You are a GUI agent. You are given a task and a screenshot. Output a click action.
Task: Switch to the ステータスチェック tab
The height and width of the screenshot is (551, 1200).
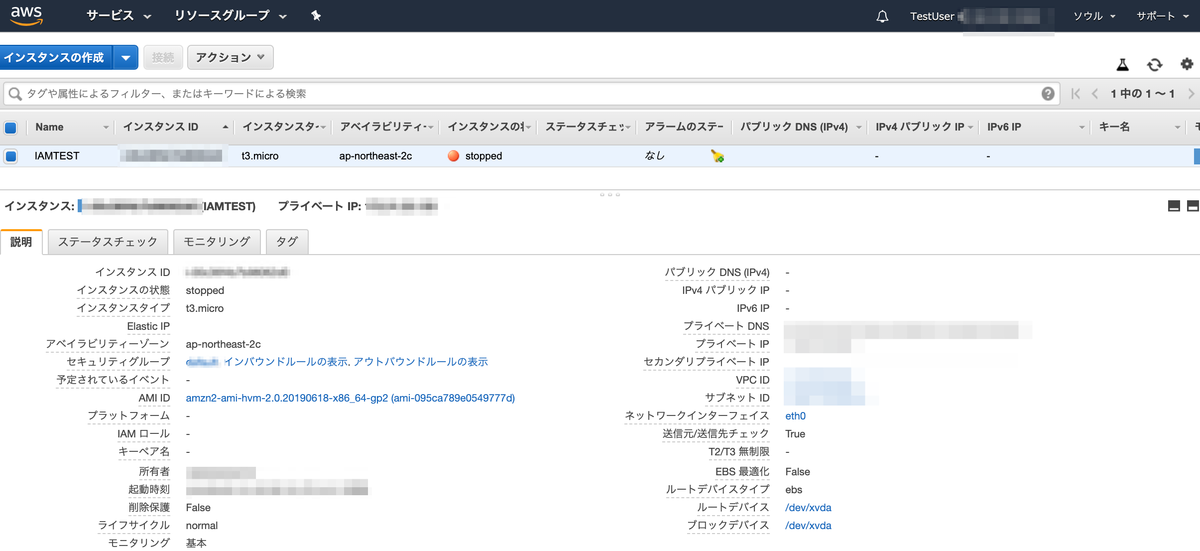pyautogui.click(x=108, y=242)
